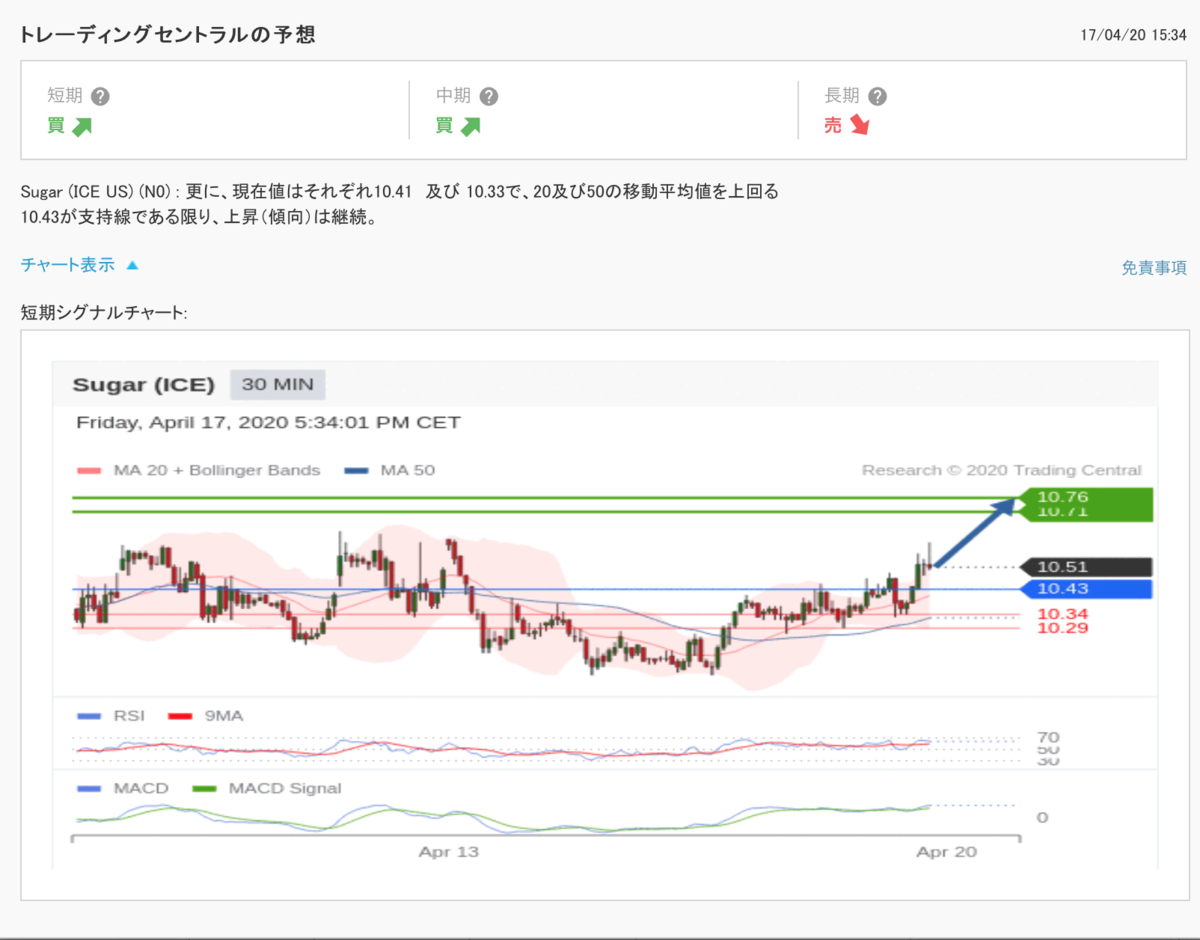Screen dimensions: 1200x940
Task: Click the red down arrow under 長期
Action: 859,126
